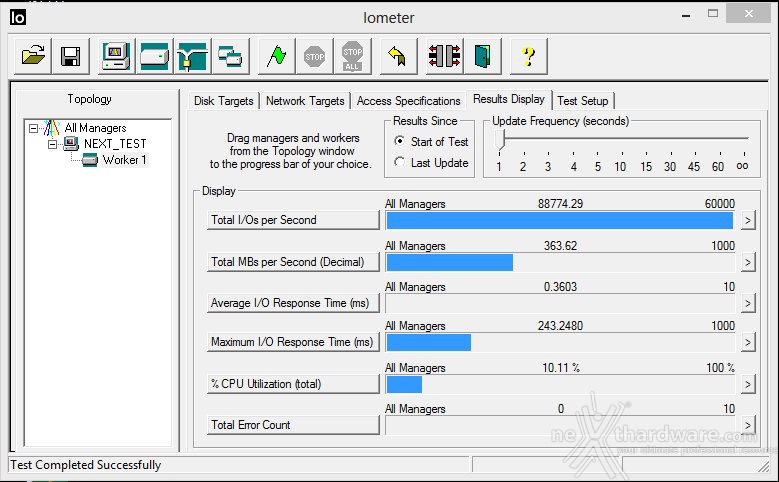
Task: Click Average I/O Response Time (ms) button
Action: [293, 303]
